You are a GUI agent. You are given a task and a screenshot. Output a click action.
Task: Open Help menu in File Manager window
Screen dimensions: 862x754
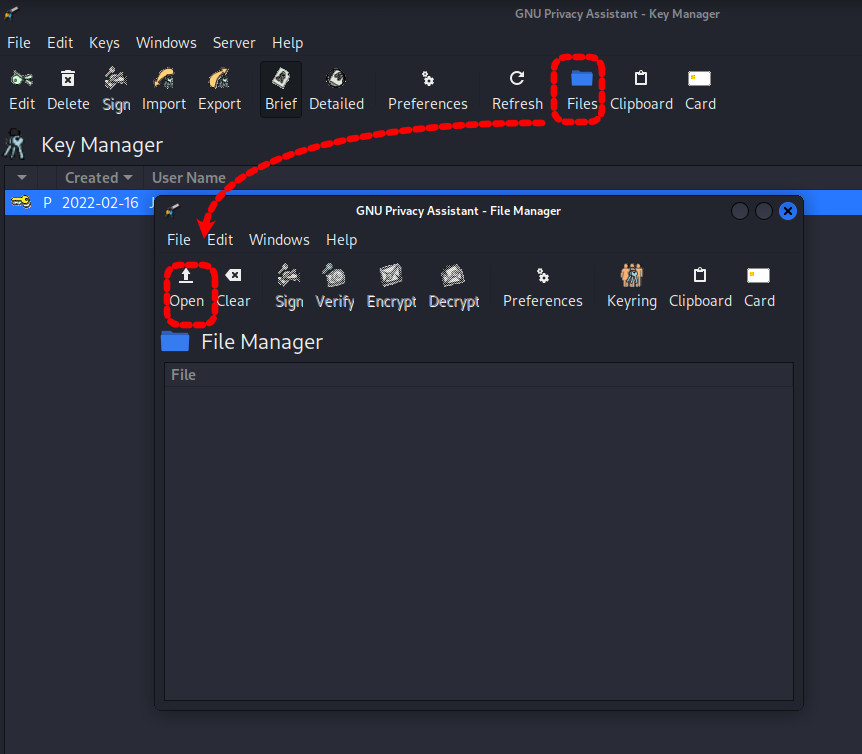click(x=341, y=240)
